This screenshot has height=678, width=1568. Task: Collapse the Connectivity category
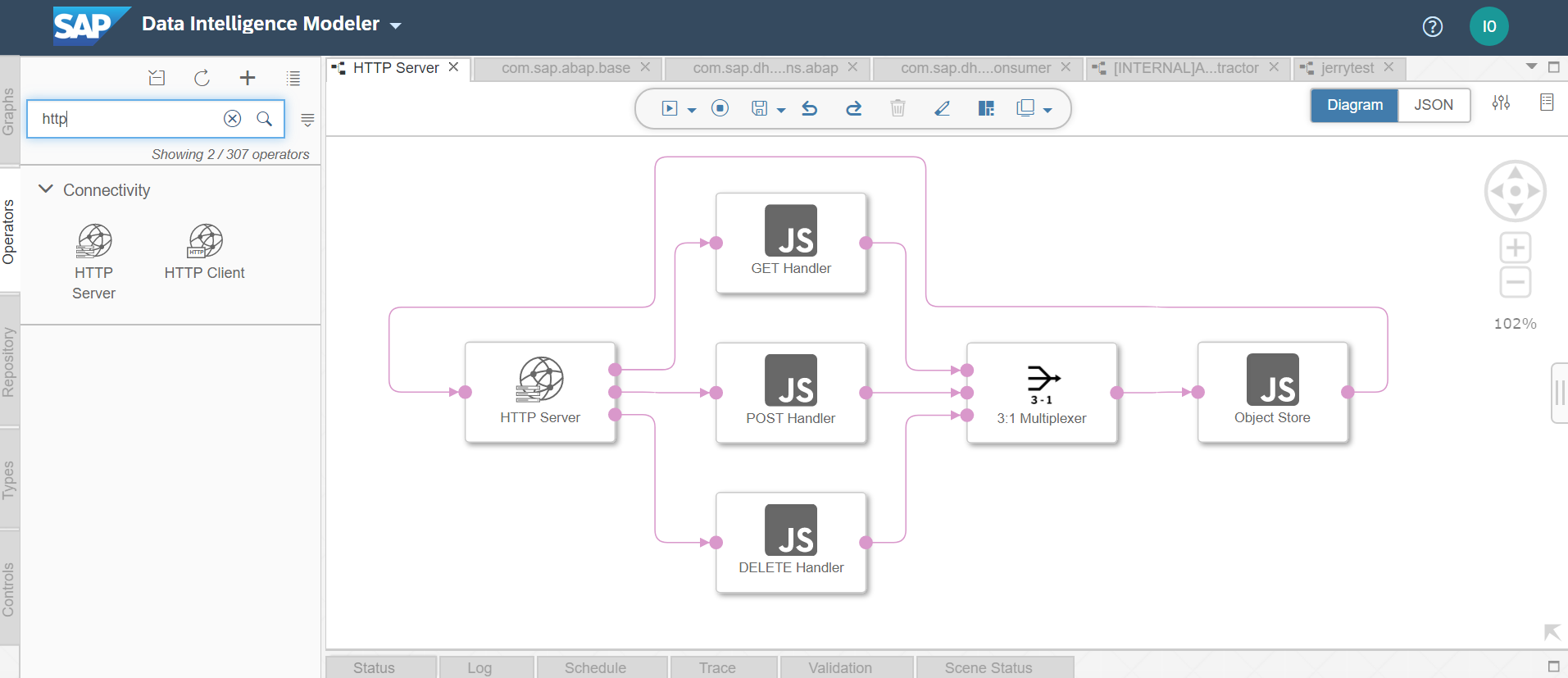coord(46,189)
